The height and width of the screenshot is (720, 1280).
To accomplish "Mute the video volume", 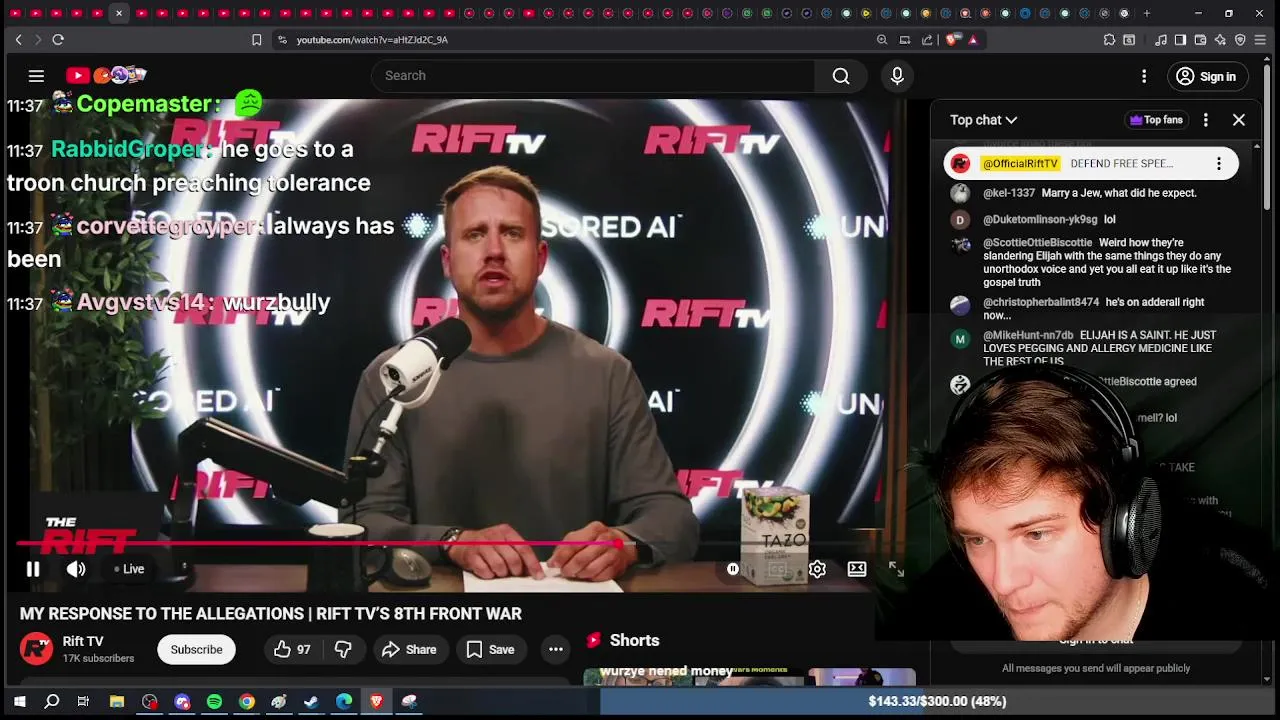I will [x=76, y=569].
